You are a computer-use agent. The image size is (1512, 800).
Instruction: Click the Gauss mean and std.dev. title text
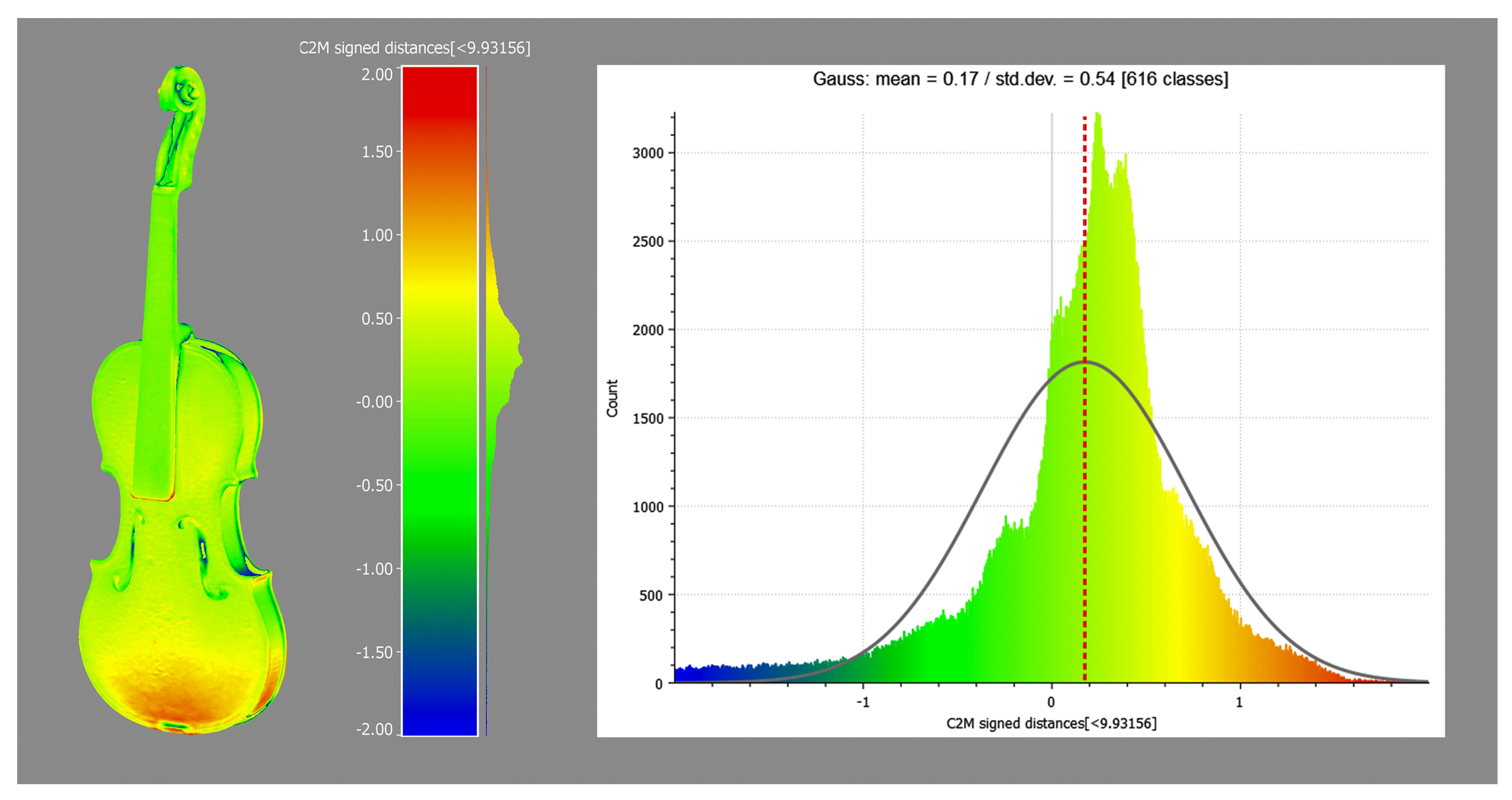click(1020, 79)
